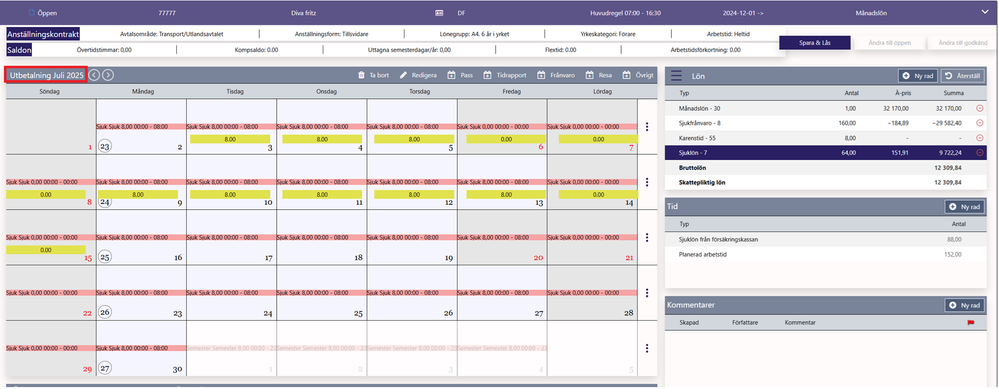Add a Resa travel entry
Viewport: 998px width, 389px height.
599,75
